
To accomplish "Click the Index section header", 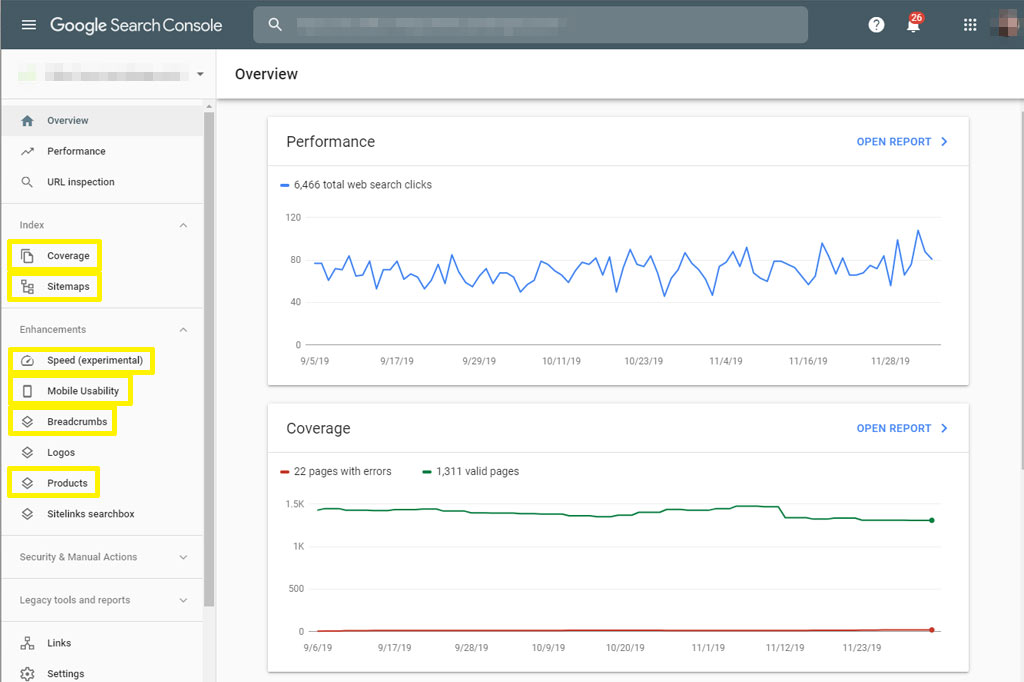I will pyautogui.click(x=103, y=225).
